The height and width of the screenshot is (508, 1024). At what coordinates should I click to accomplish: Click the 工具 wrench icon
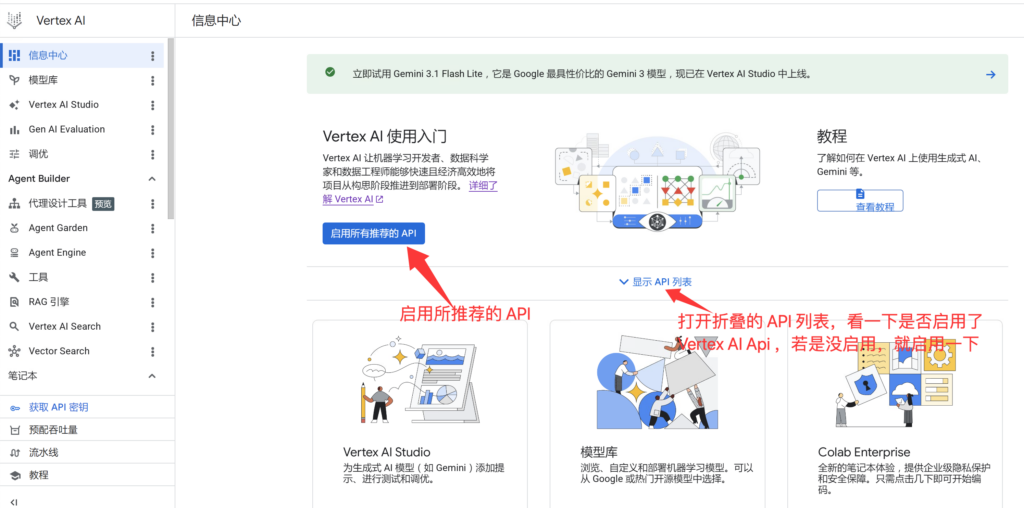tap(14, 278)
